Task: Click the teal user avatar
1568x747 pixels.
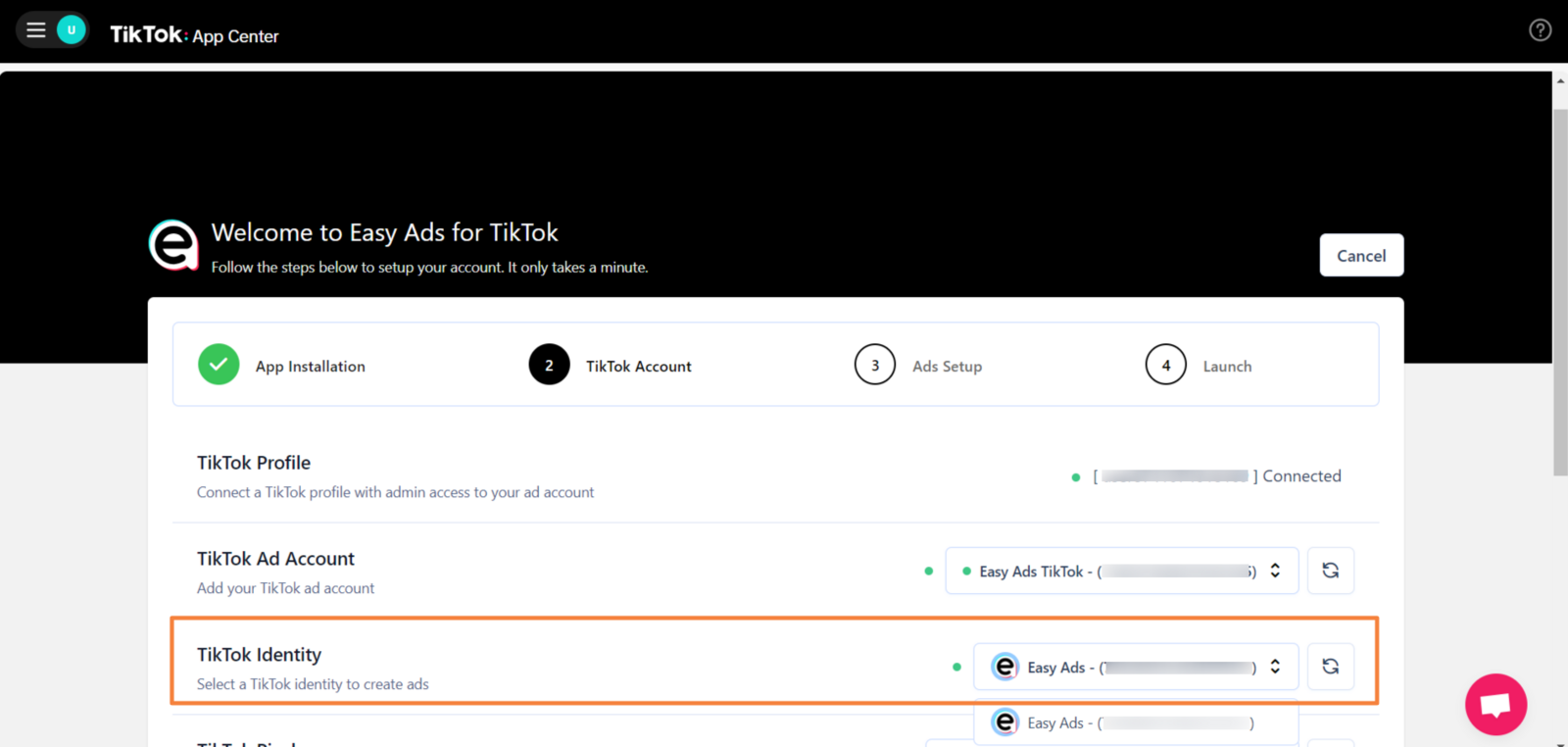Action: coord(71,29)
